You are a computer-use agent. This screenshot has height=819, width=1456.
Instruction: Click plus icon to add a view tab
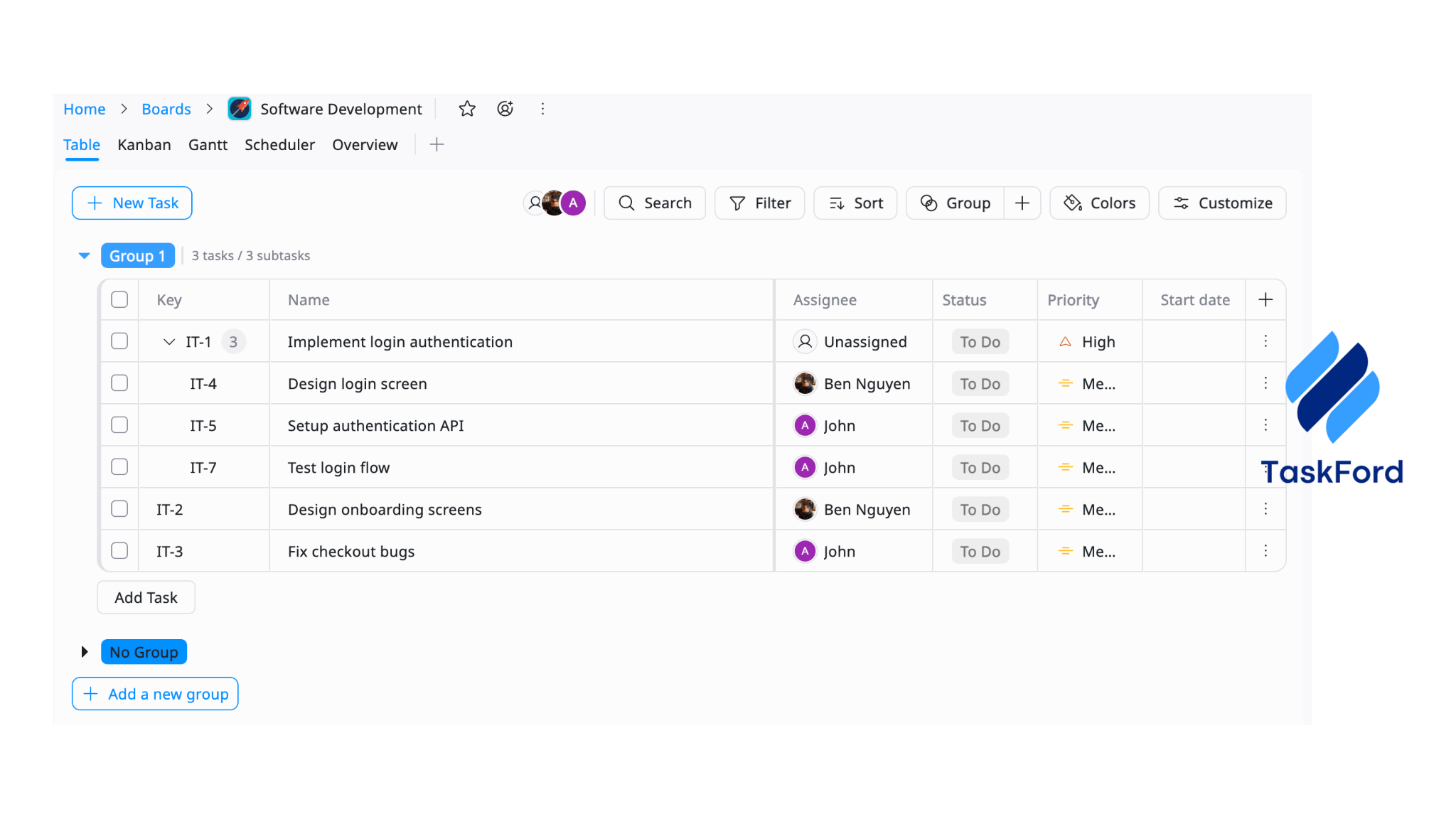[437, 144]
